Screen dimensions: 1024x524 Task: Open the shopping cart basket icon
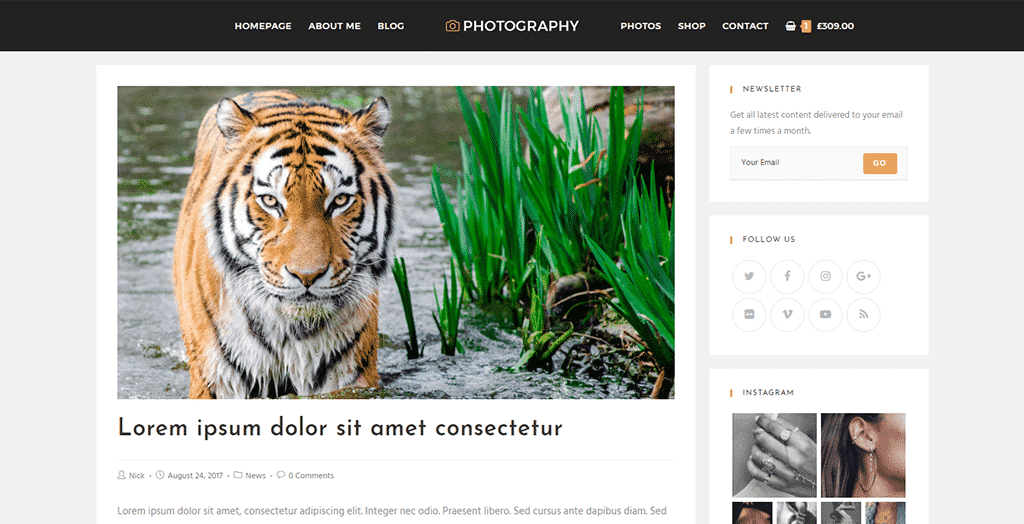point(791,26)
